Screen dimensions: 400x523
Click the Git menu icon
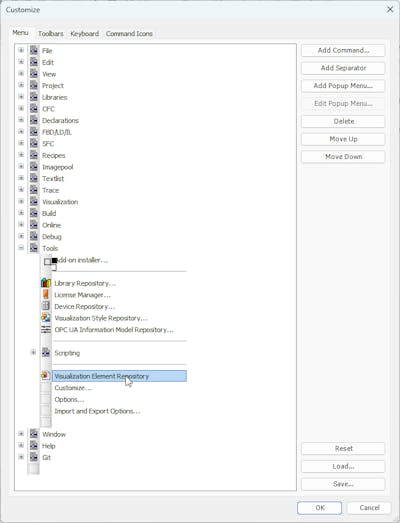pos(34,457)
